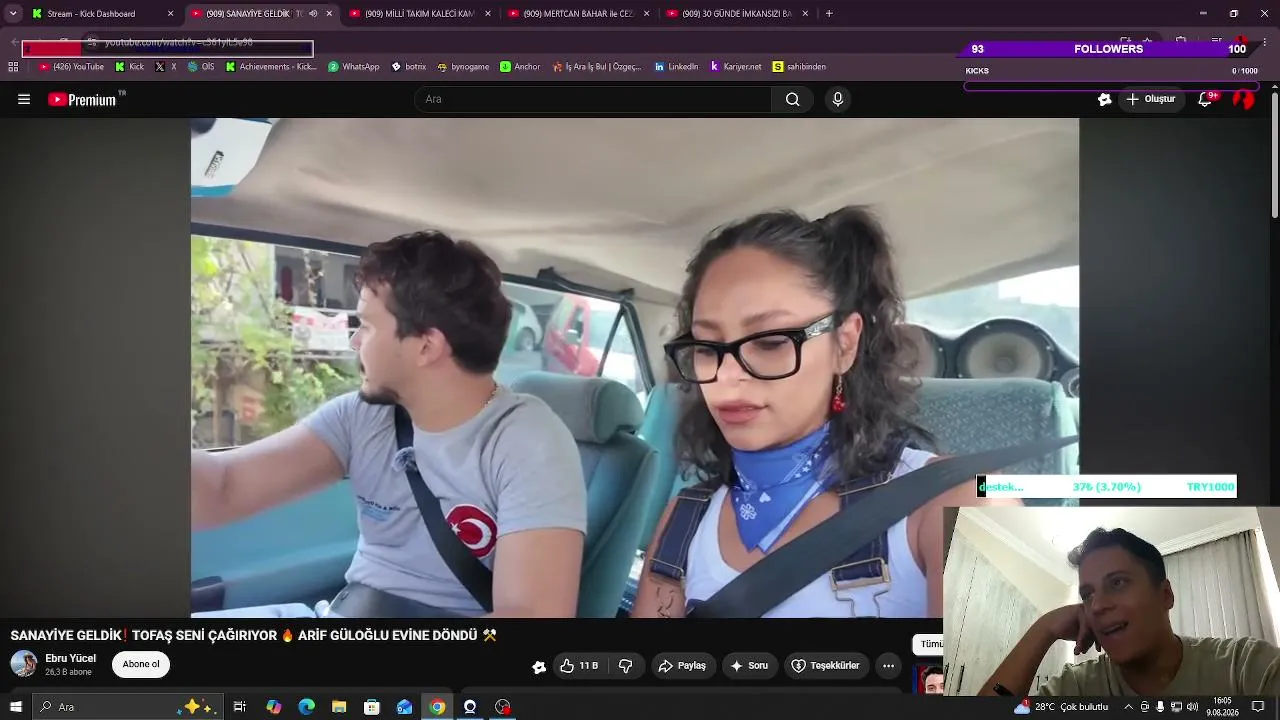Click the Teşekkürler thanks button
Screen dimensions: 1280x720
[x=826, y=666]
